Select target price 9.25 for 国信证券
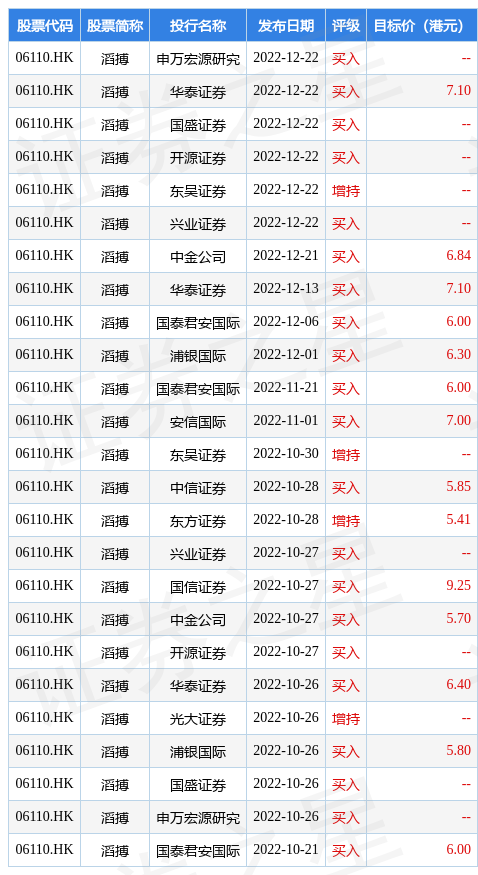The image size is (478, 875). click(x=458, y=586)
